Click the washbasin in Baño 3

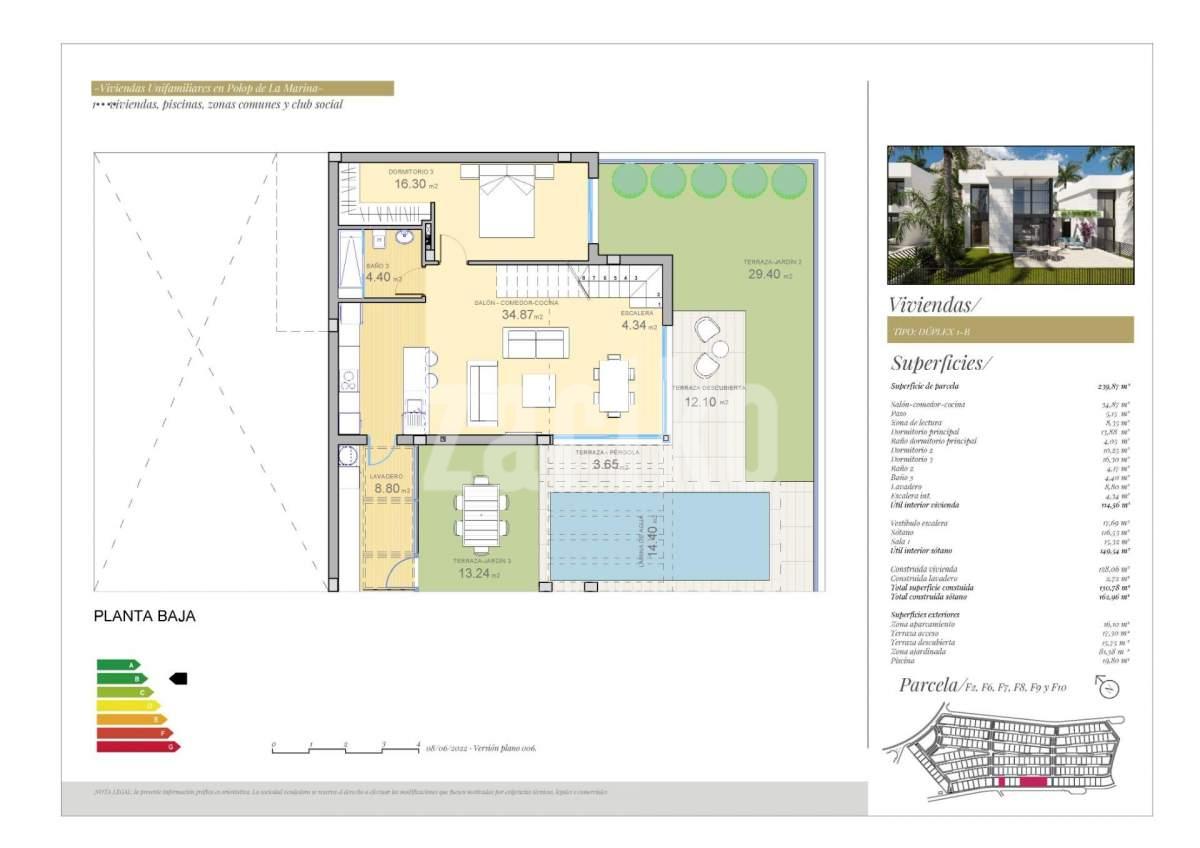pos(405,239)
